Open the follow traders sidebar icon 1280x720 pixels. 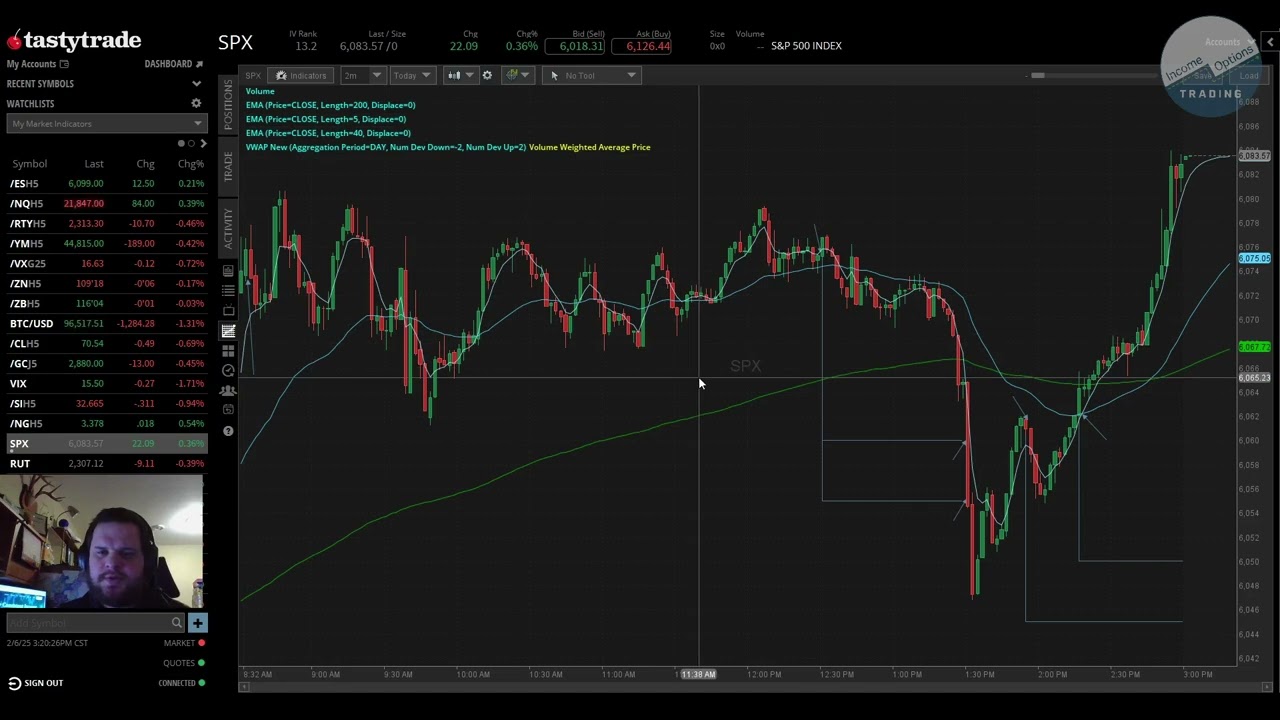pos(228,390)
